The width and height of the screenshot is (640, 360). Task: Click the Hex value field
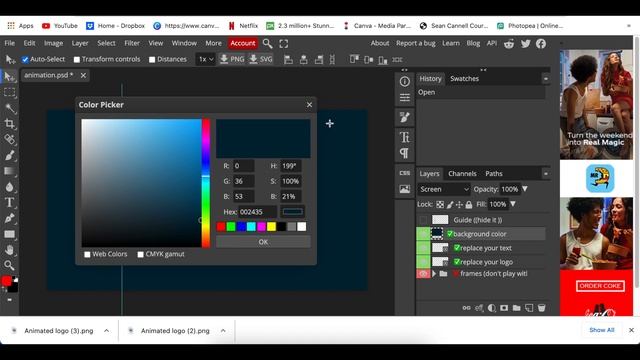[x=258, y=212]
